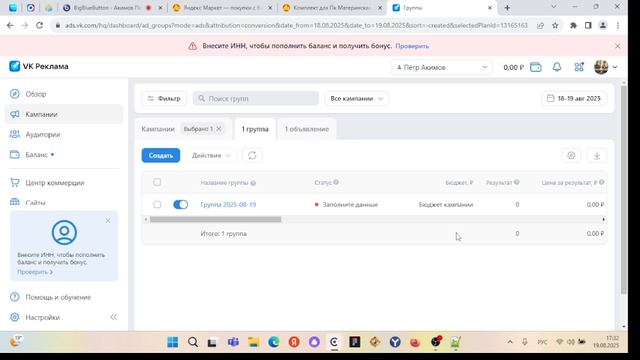The height and width of the screenshot is (360, 640).
Task: Click info icon next to Название группы
Action: [253, 183]
